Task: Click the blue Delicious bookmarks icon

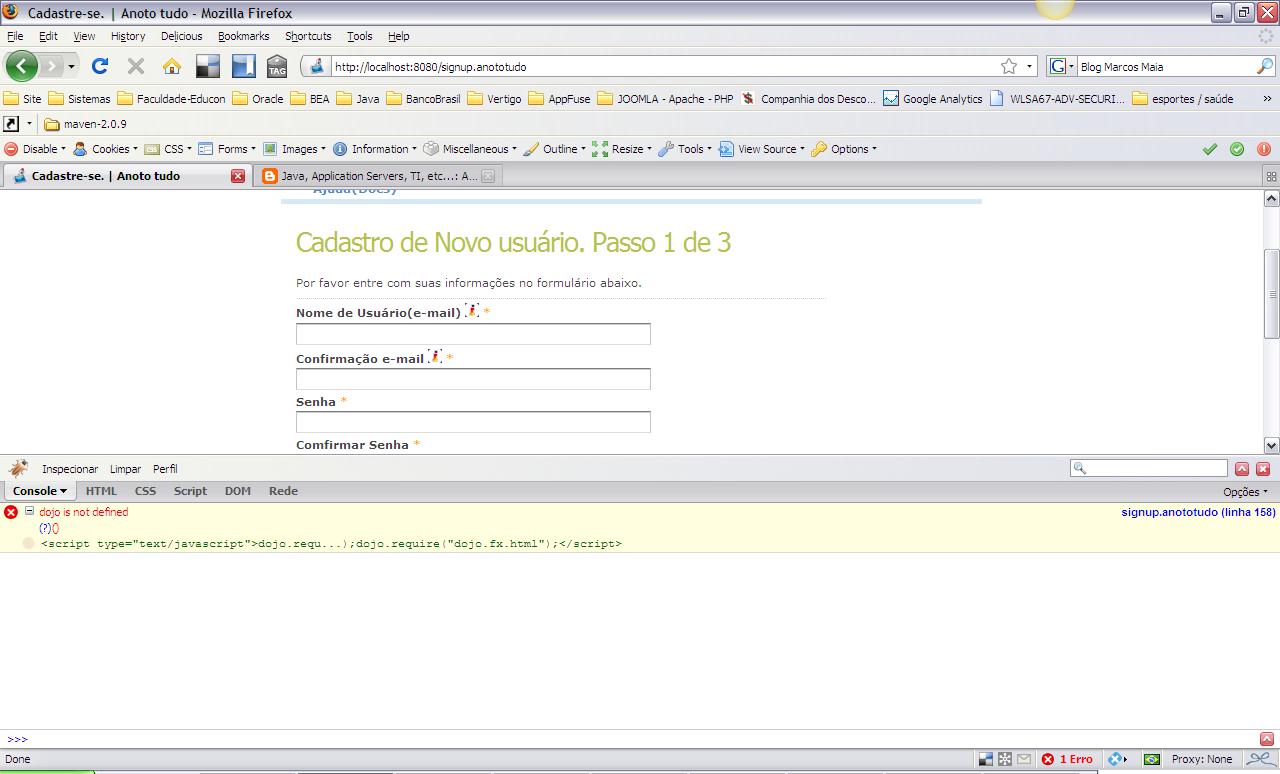Action: click(x=244, y=66)
